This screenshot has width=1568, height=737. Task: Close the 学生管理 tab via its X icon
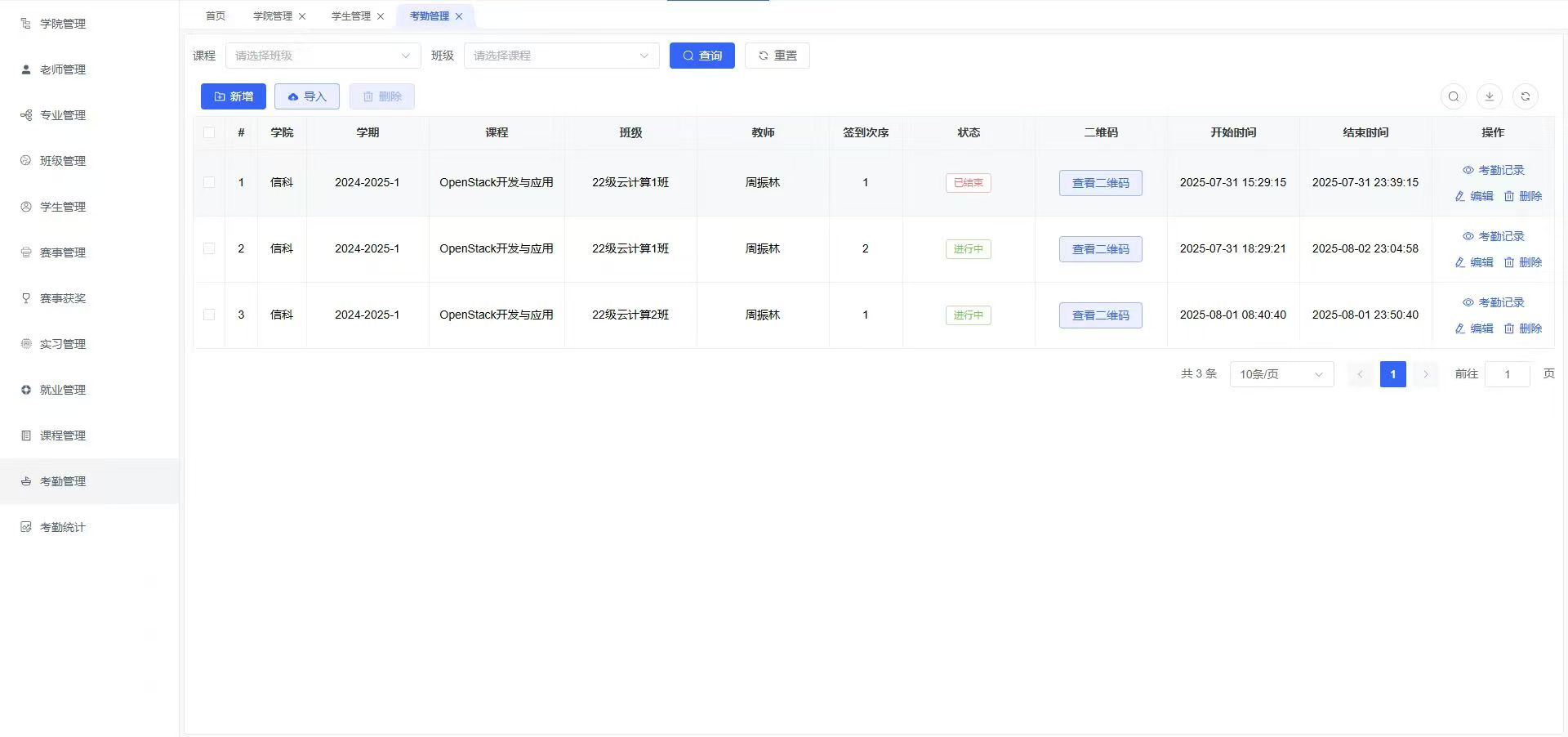coord(381,16)
